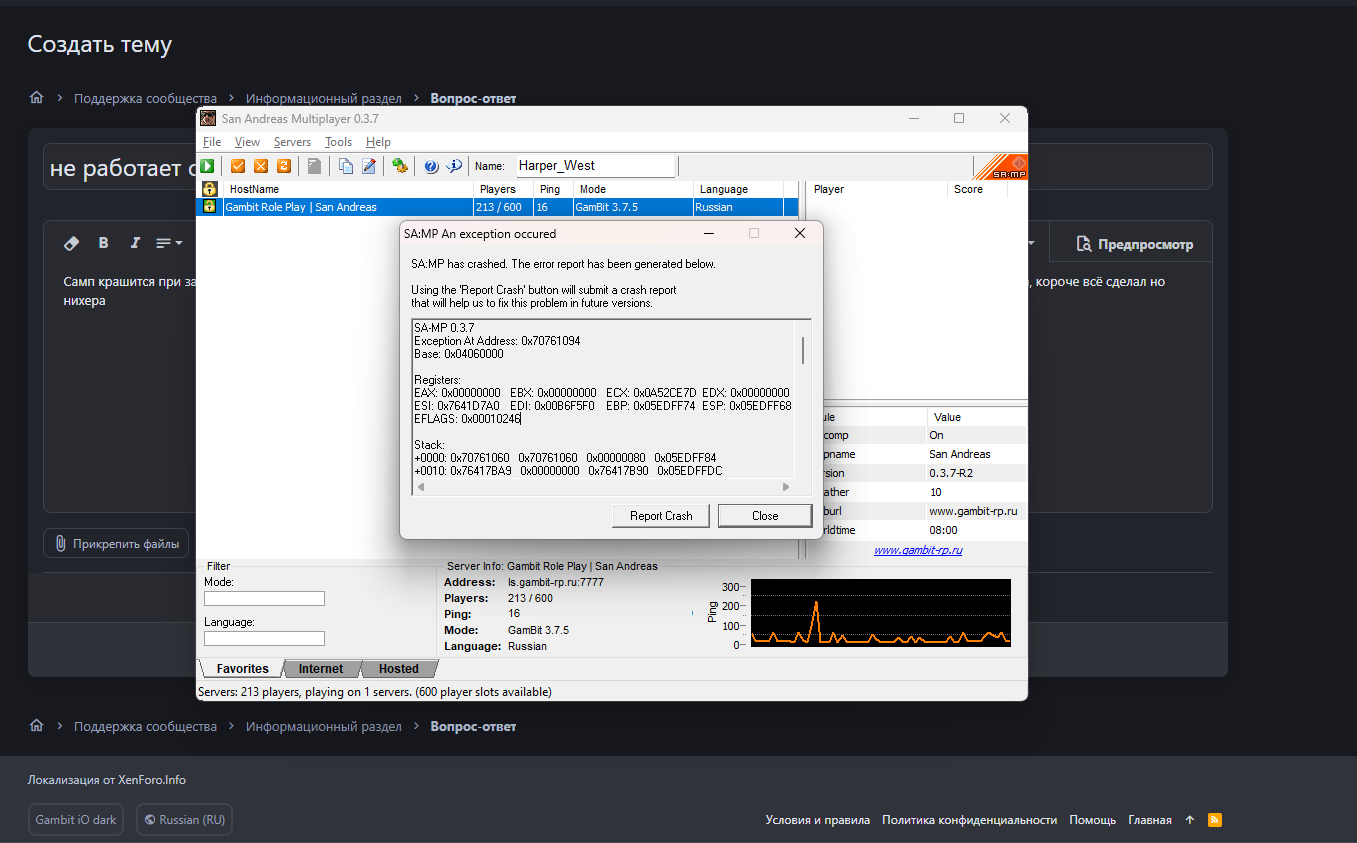Click the orange Refresh Server icon
1357x843 pixels.
click(x=284, y=166)
